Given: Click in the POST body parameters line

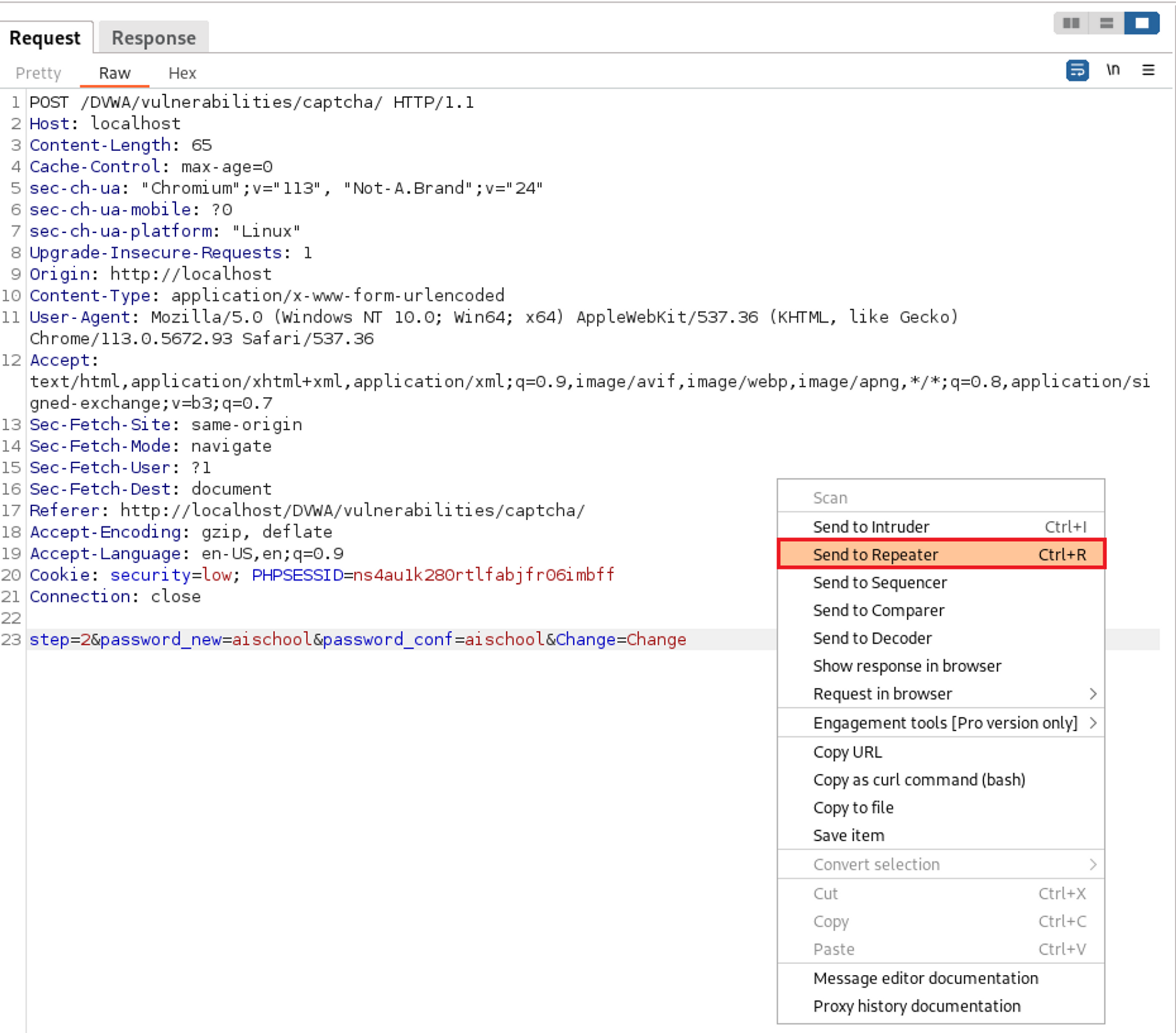Looking at the screenshot, I should [x=358, y=639].
